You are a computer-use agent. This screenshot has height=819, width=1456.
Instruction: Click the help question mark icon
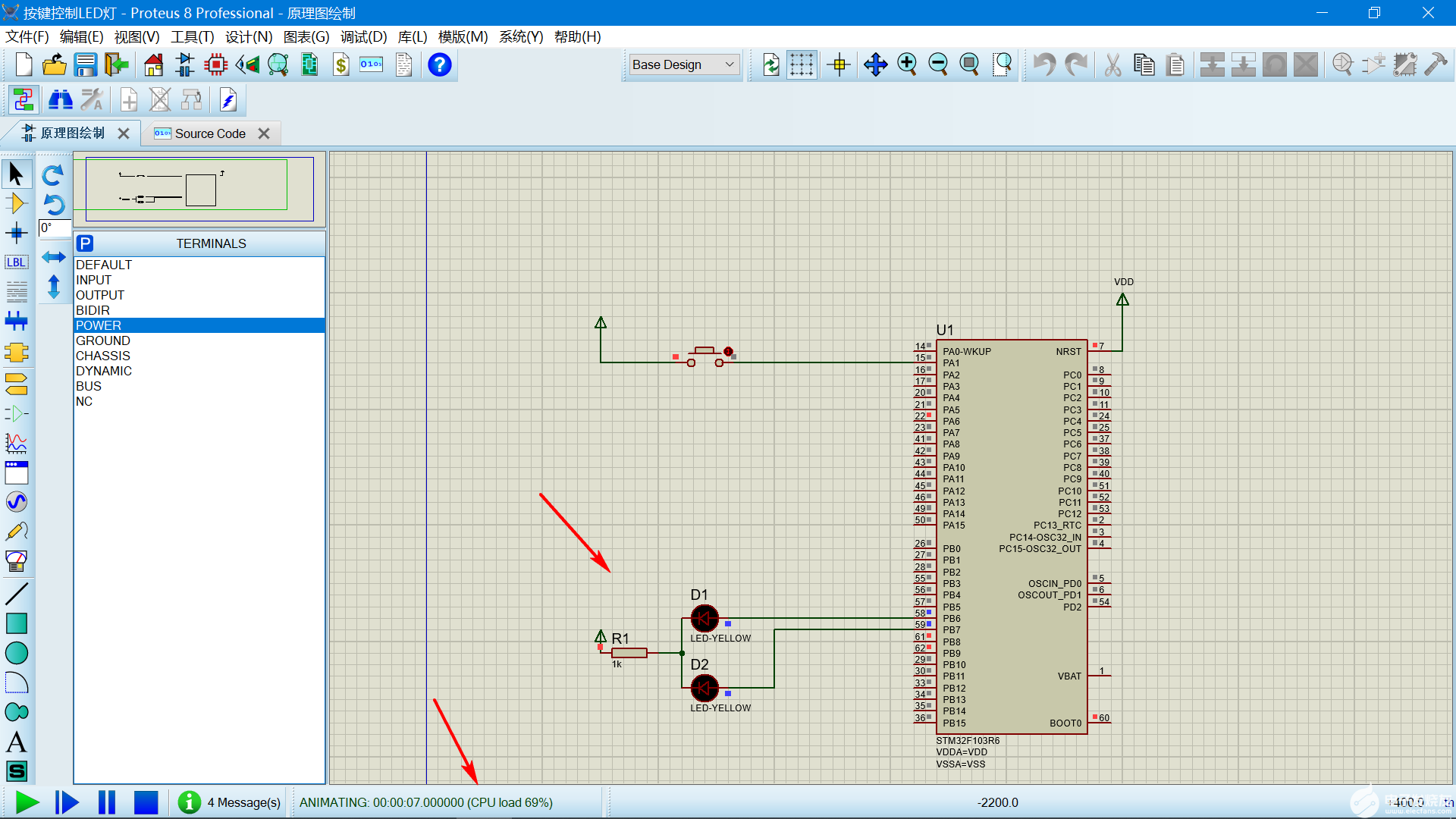(440, 65)
